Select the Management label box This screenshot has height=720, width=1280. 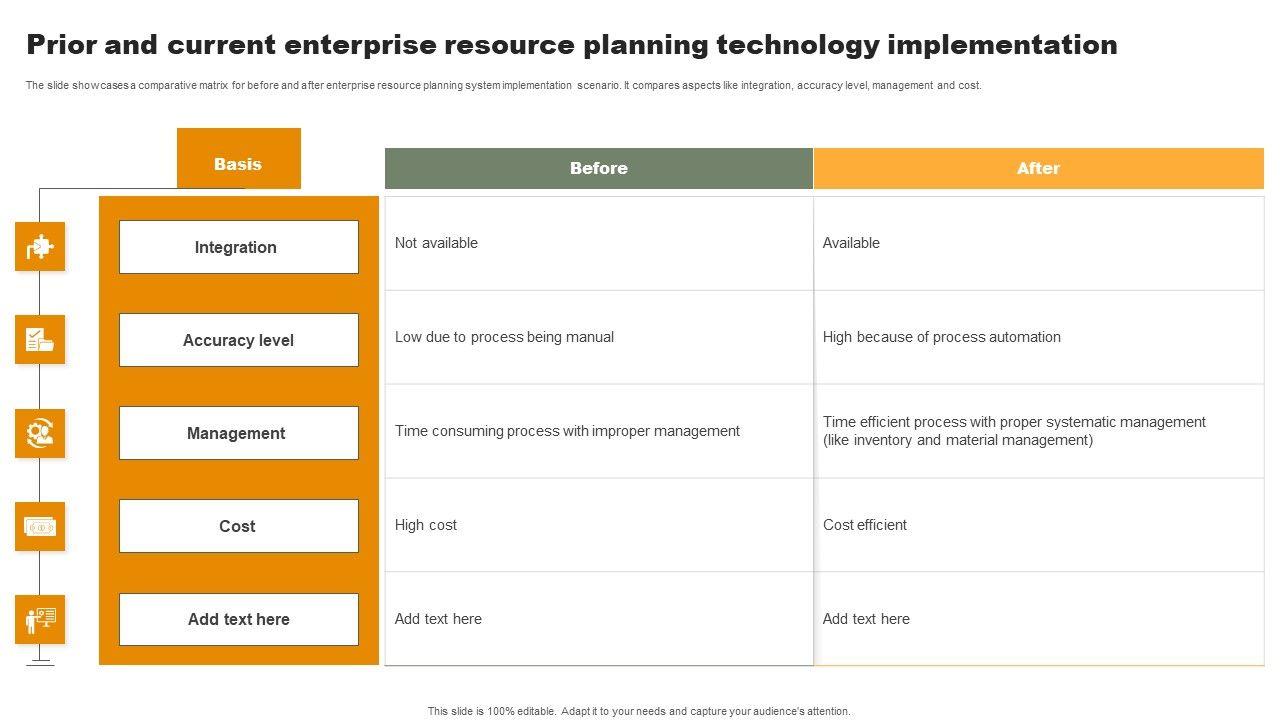click(x=238, y=433)
